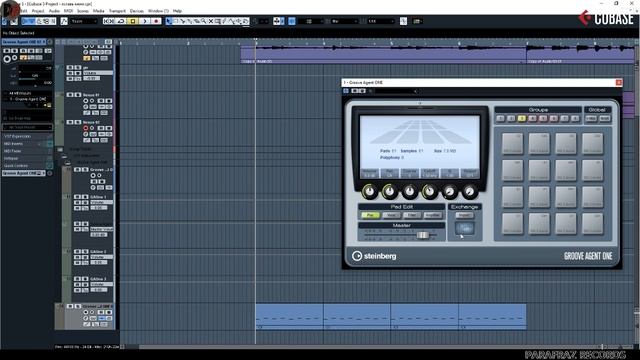Open the Transport menu
The width and height of the screenshot is (640, 360).
pyautogui.click(x=117, y=11)
